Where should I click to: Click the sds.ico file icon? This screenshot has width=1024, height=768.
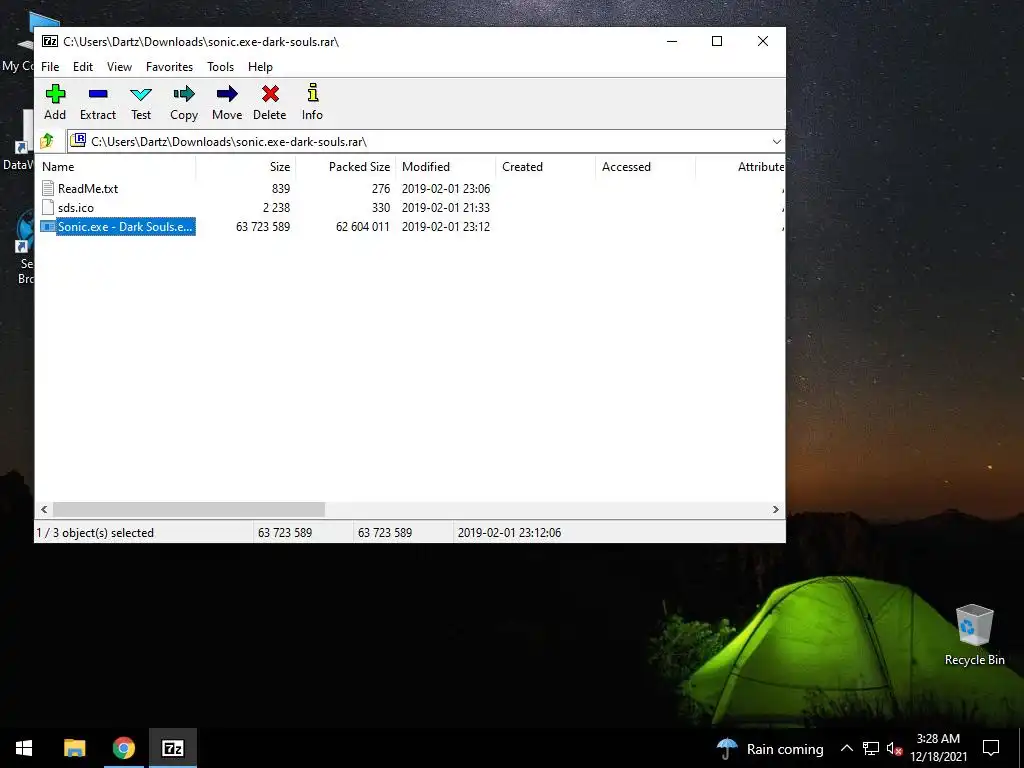click(48, 208)
